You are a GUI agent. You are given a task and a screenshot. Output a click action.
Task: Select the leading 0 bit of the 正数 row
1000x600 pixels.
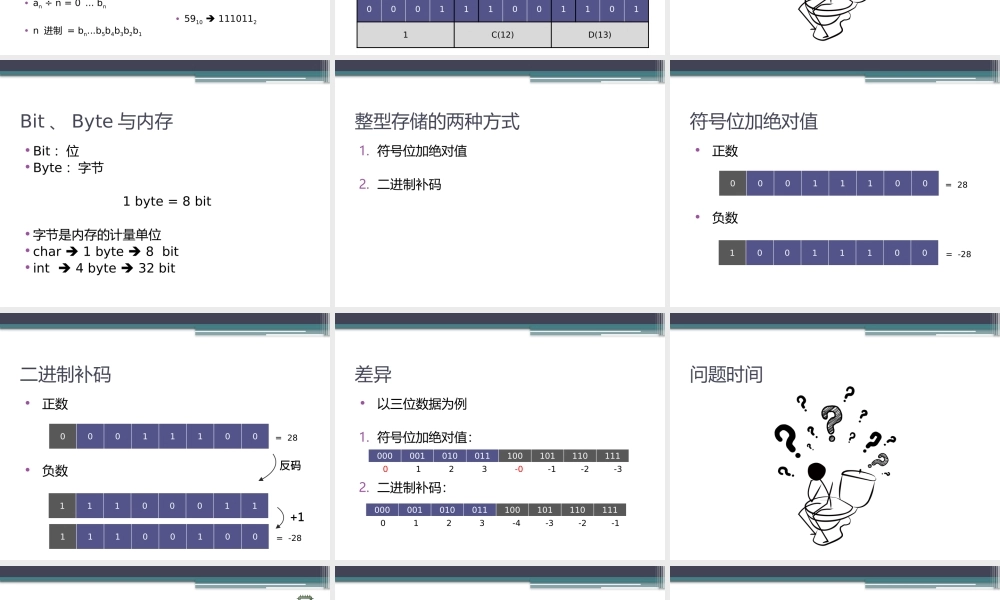(732, 183)
